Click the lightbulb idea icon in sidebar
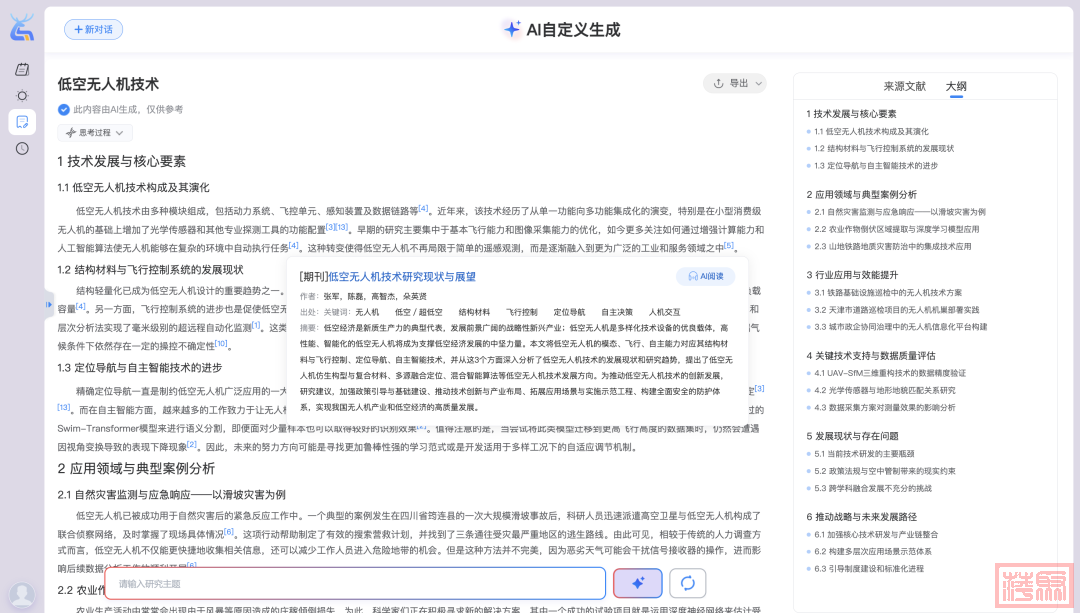Viewport: 1080px width, 613px height. [x=22, y=96]
